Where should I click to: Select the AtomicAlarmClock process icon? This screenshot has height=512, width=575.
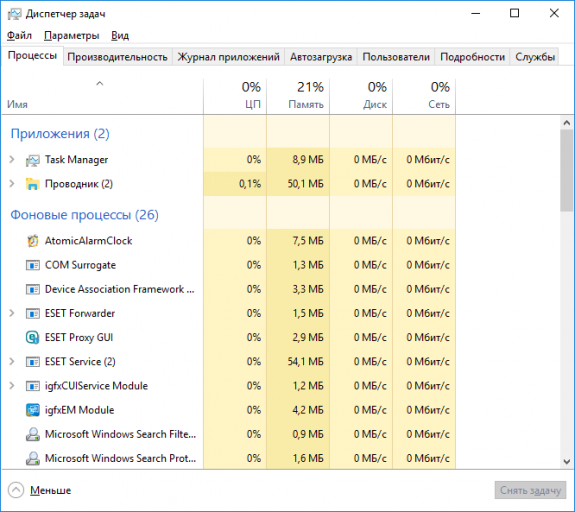click(33, 241)
